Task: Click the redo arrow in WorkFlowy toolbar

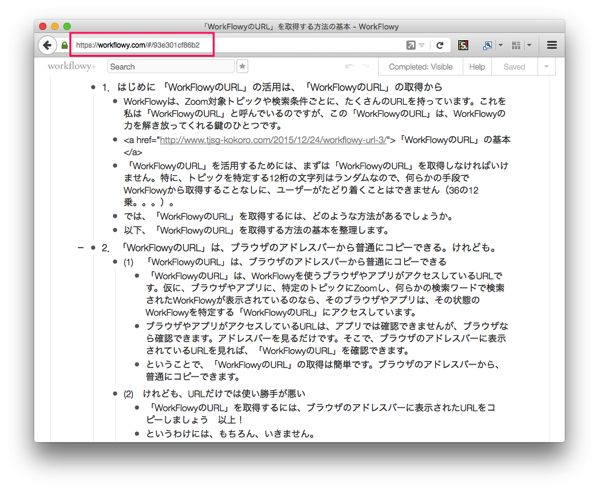Action: [366, 66]
